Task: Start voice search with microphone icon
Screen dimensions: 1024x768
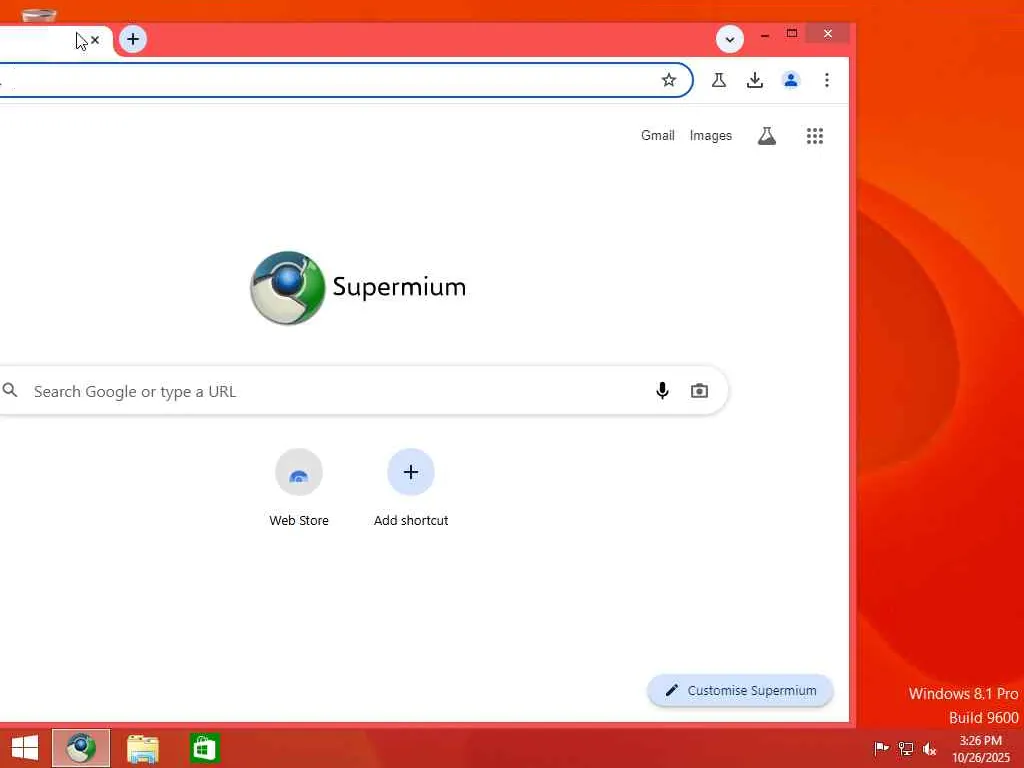Action: point(662,391)
